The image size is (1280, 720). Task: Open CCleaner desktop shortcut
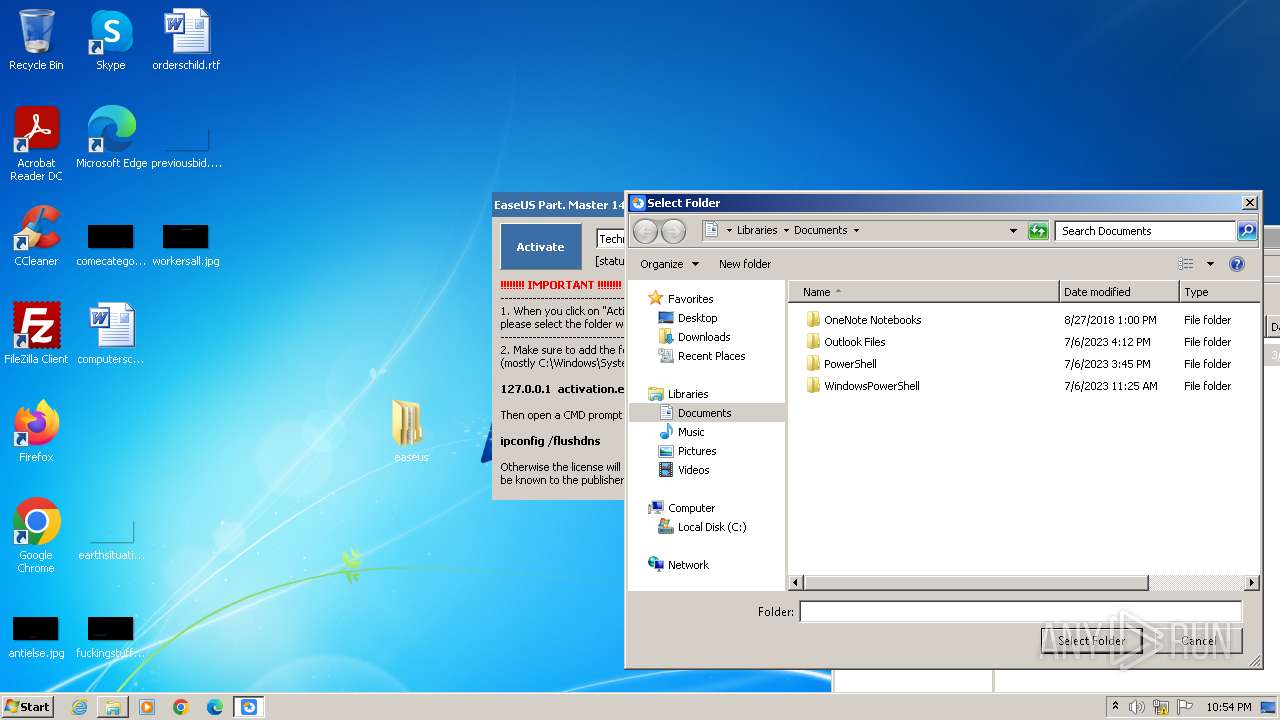tap(36, 236)
